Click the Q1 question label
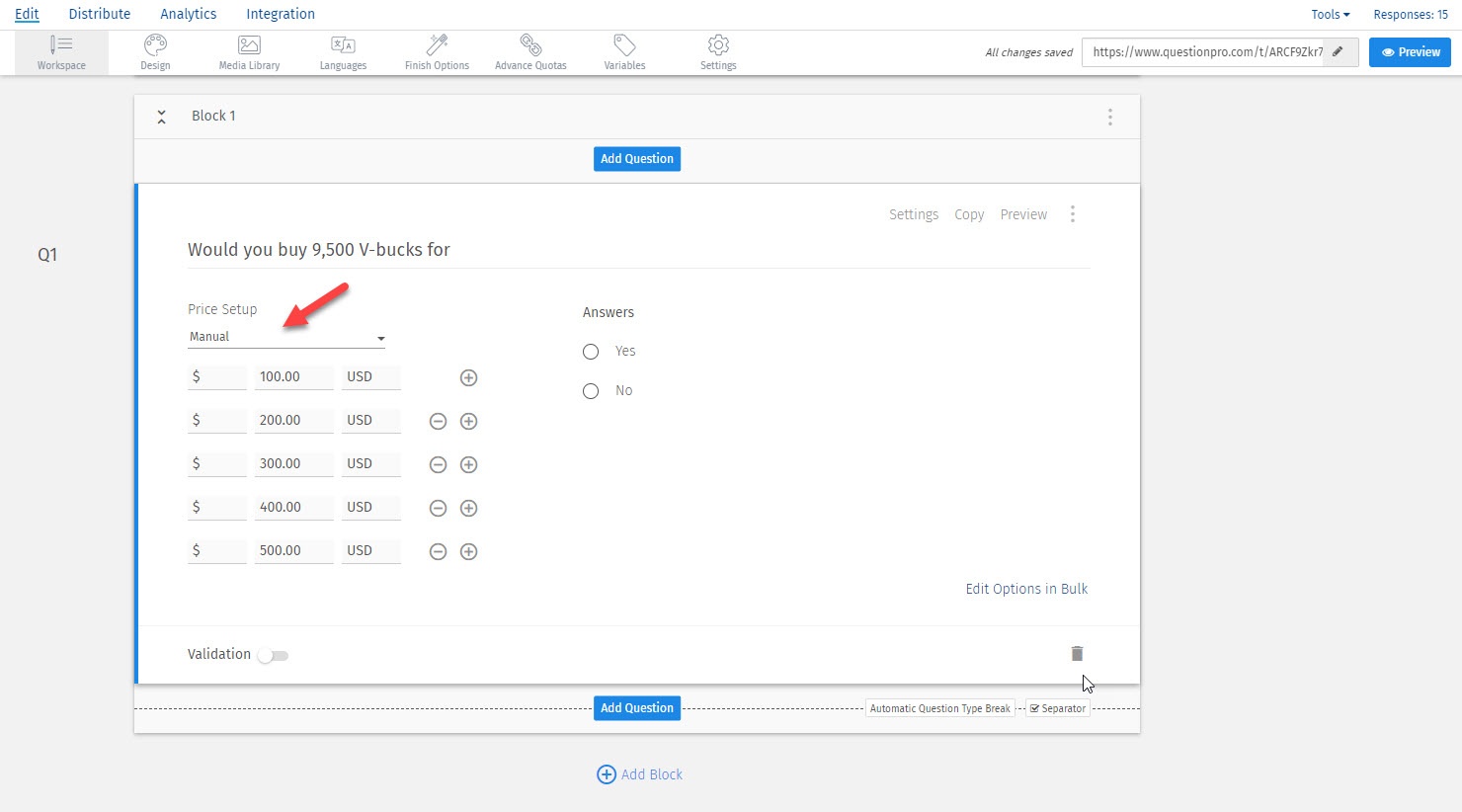The height and width of the screenshot is (812, 1462). tap(47, 255)
